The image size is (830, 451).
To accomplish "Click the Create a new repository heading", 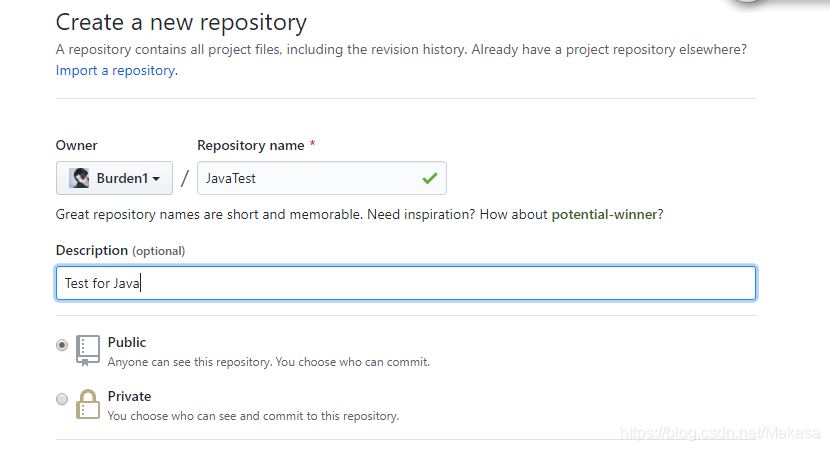I will (x=181, y=22).
